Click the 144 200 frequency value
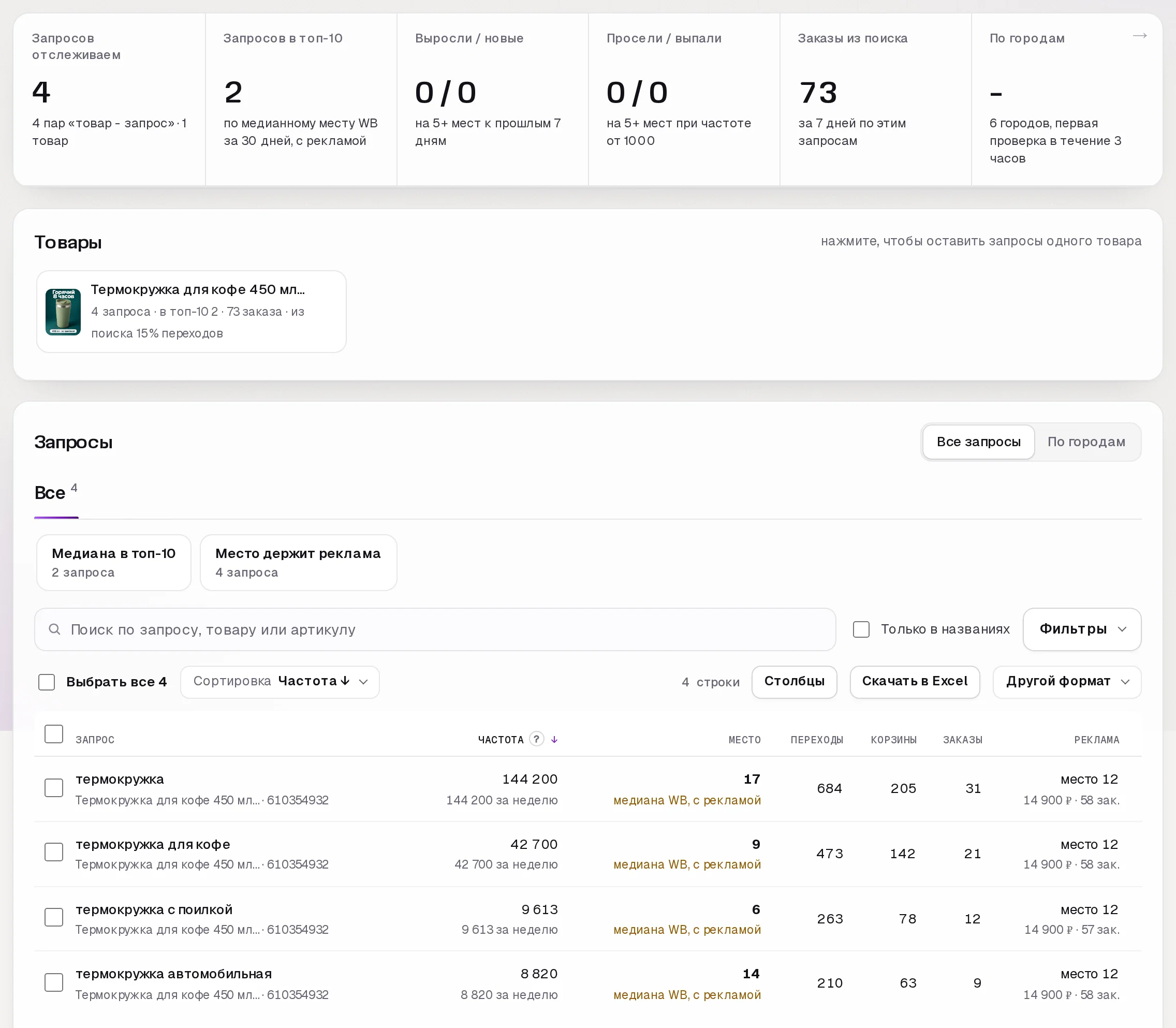The width and height of the screenshot is (1176, 1028). pyautogui.click(x=530, y=779)
